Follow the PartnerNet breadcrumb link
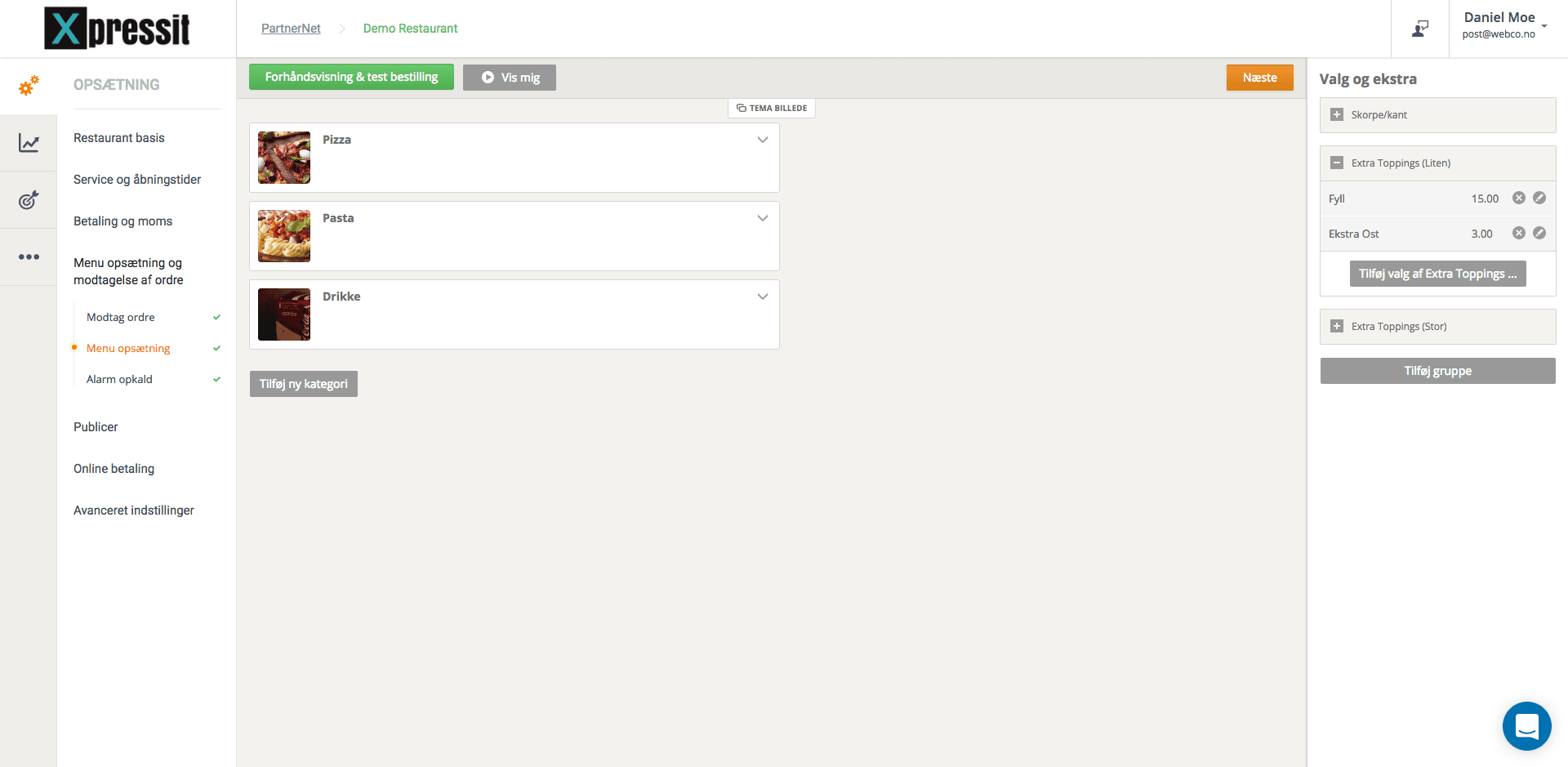Screen dimensions: 1568x767 pos(291,29)
